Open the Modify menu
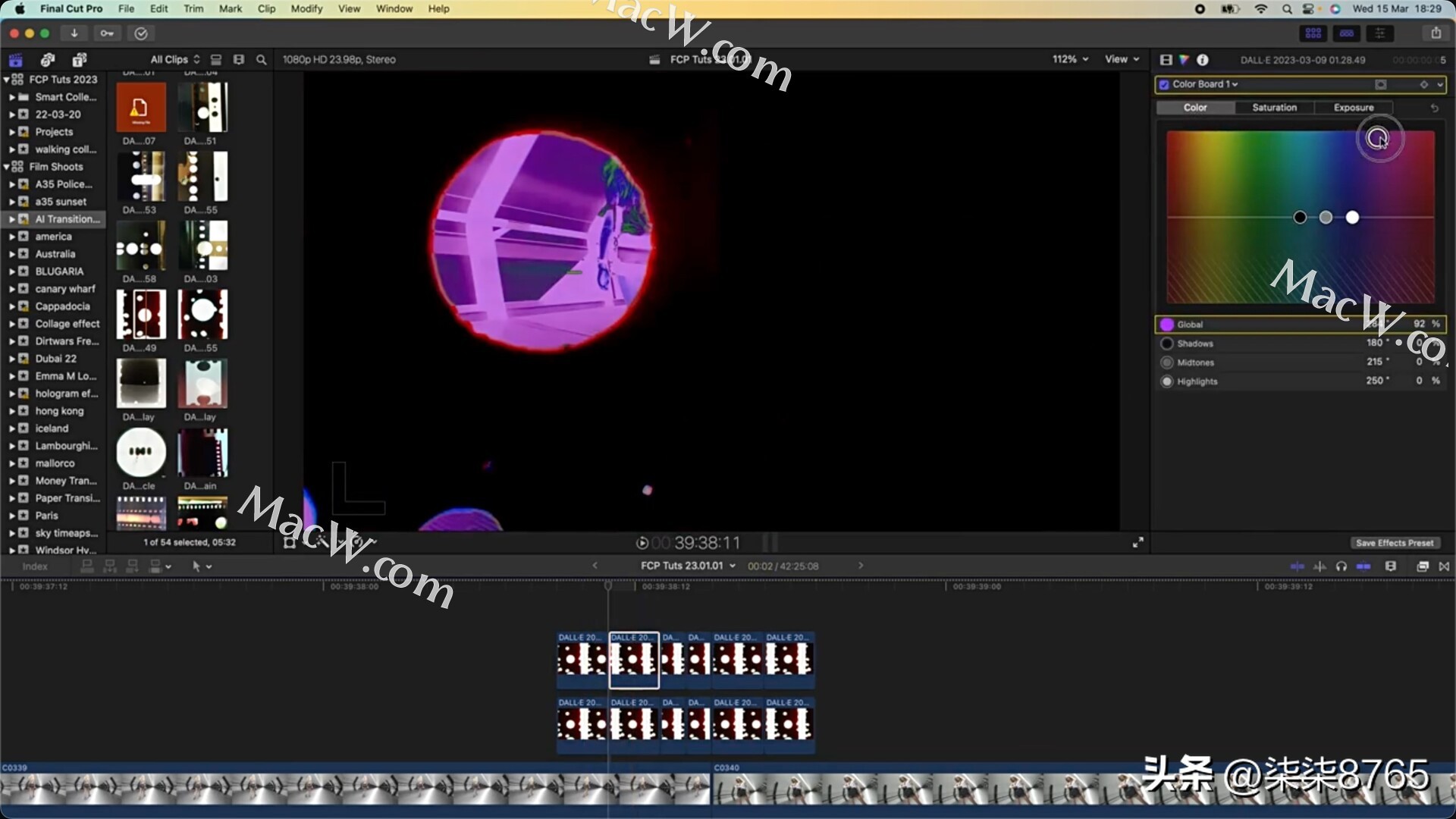The width and height of the screenshot is (1456, 819). click(x=306, y=8)
